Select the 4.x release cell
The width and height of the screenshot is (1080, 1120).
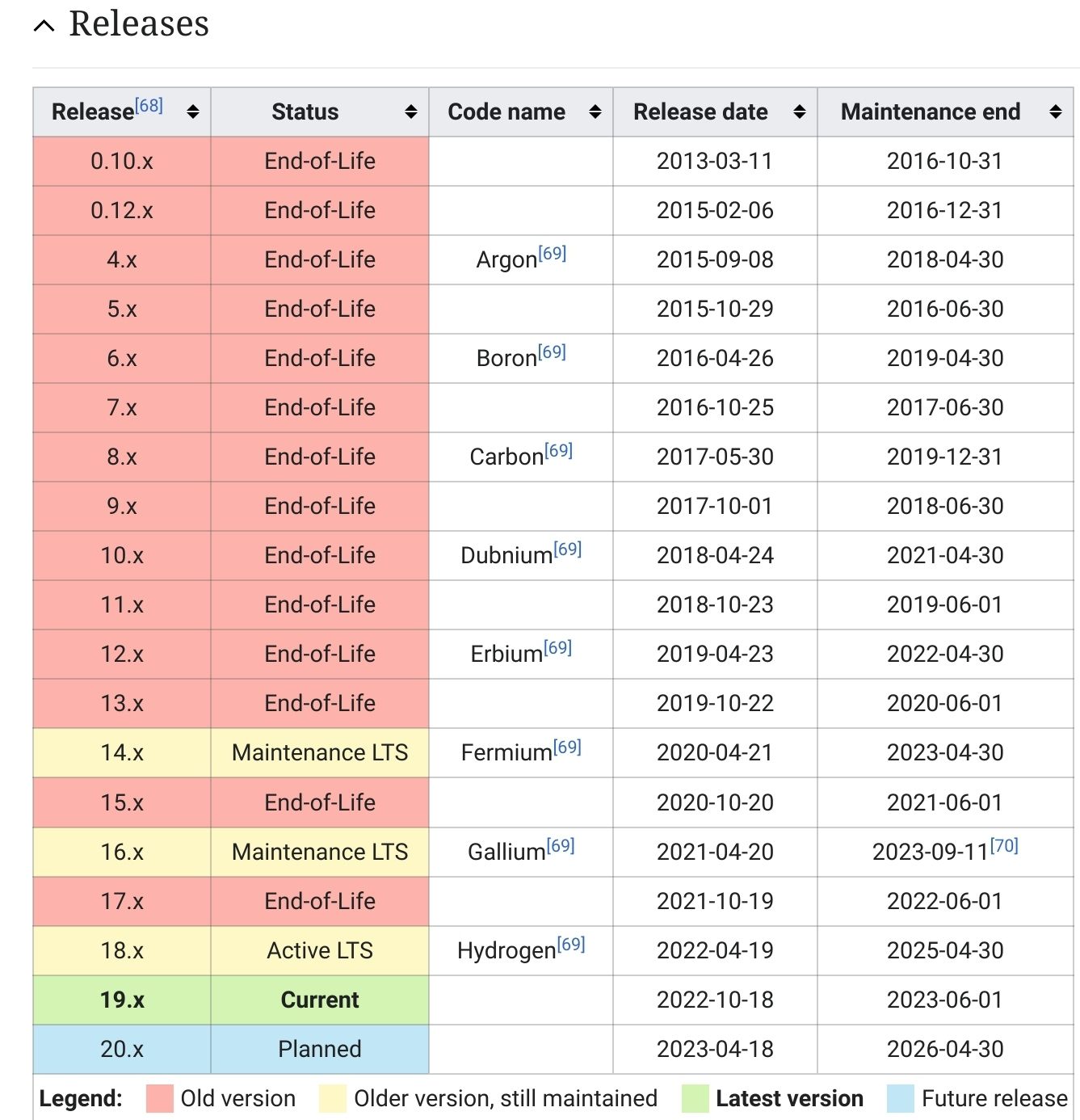pyautogui.click(x=122, y=260)
